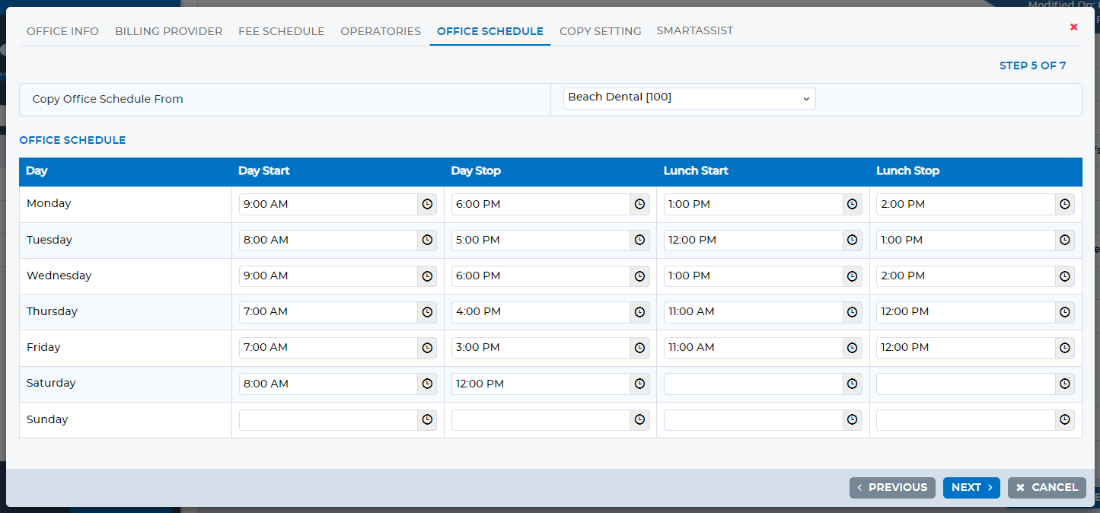Open clock picker for Saturday Day Stop
This screenshot has height=513, width=1100.
(x=639, y=384)
